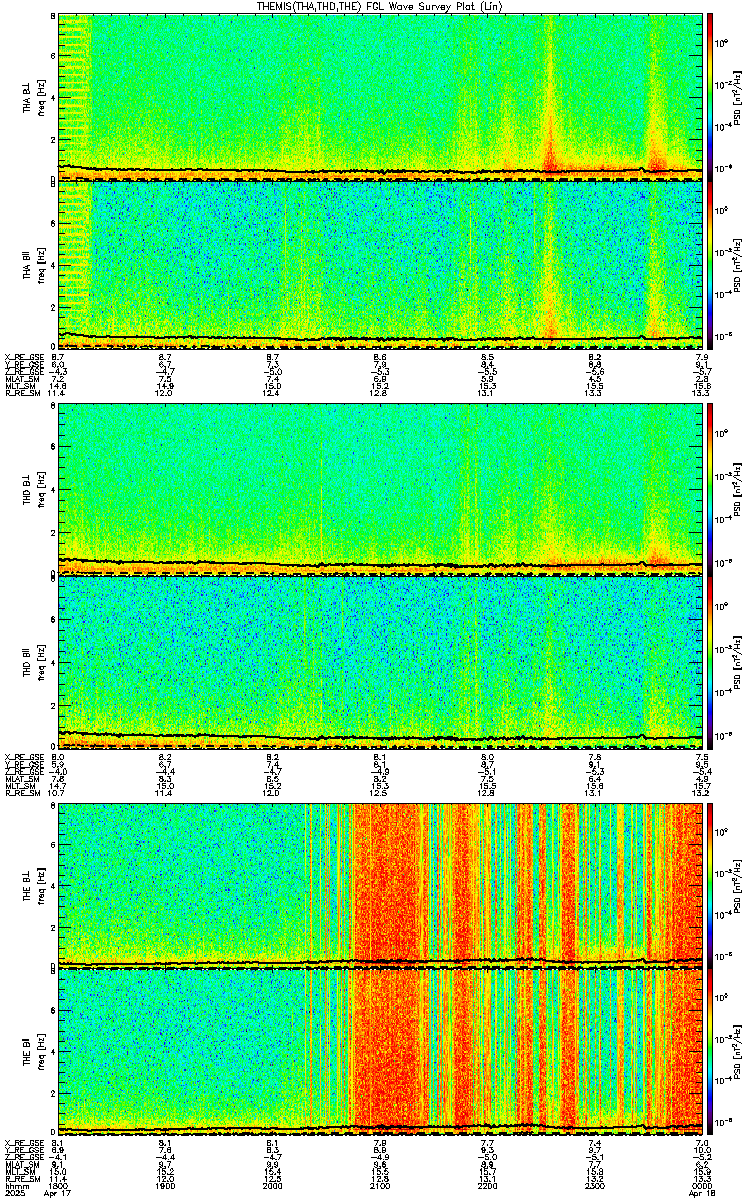Screen dimensions: 750x1200
Task: Click the '0000' time tick label
Action: [x=701, y=1187]
